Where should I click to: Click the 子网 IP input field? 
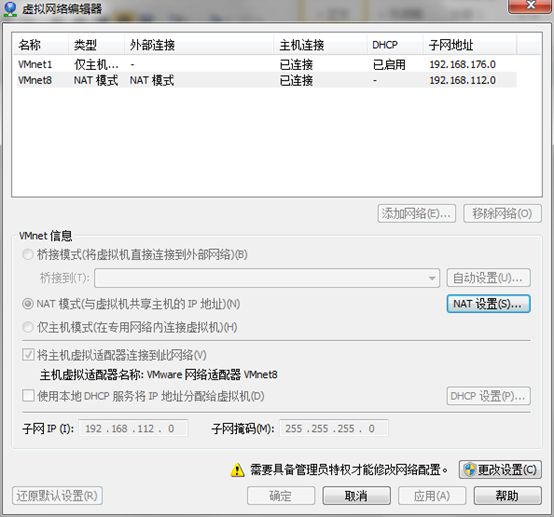(x=133, y=428)
